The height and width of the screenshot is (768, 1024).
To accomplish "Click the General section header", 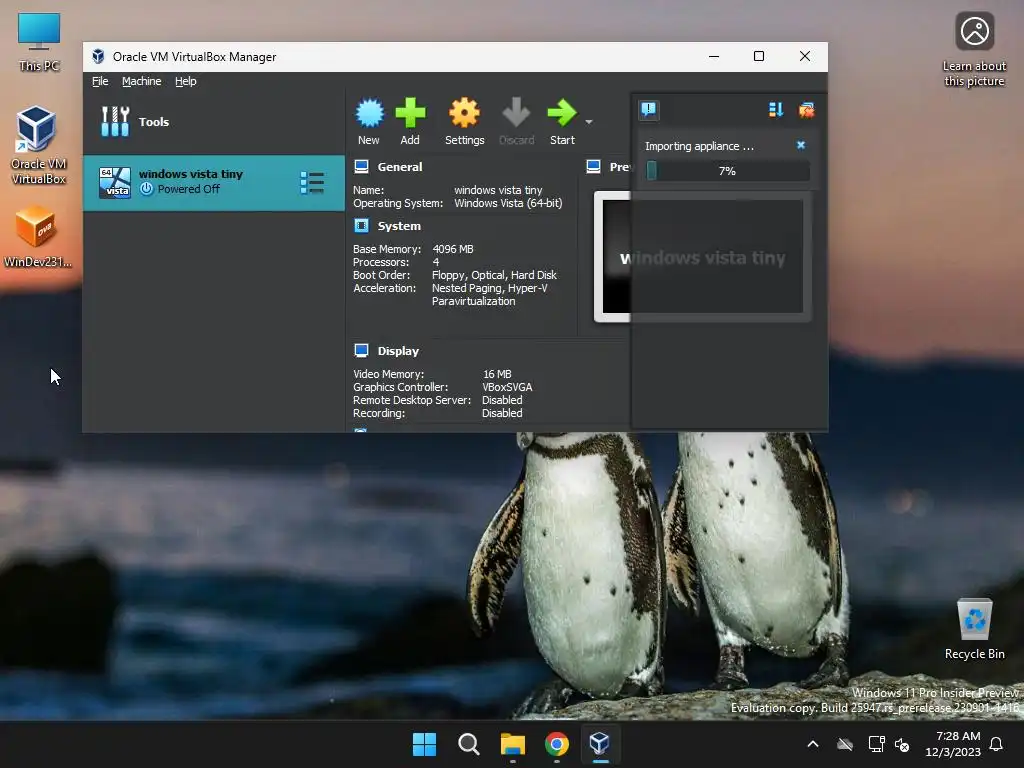I will point(400,167).
